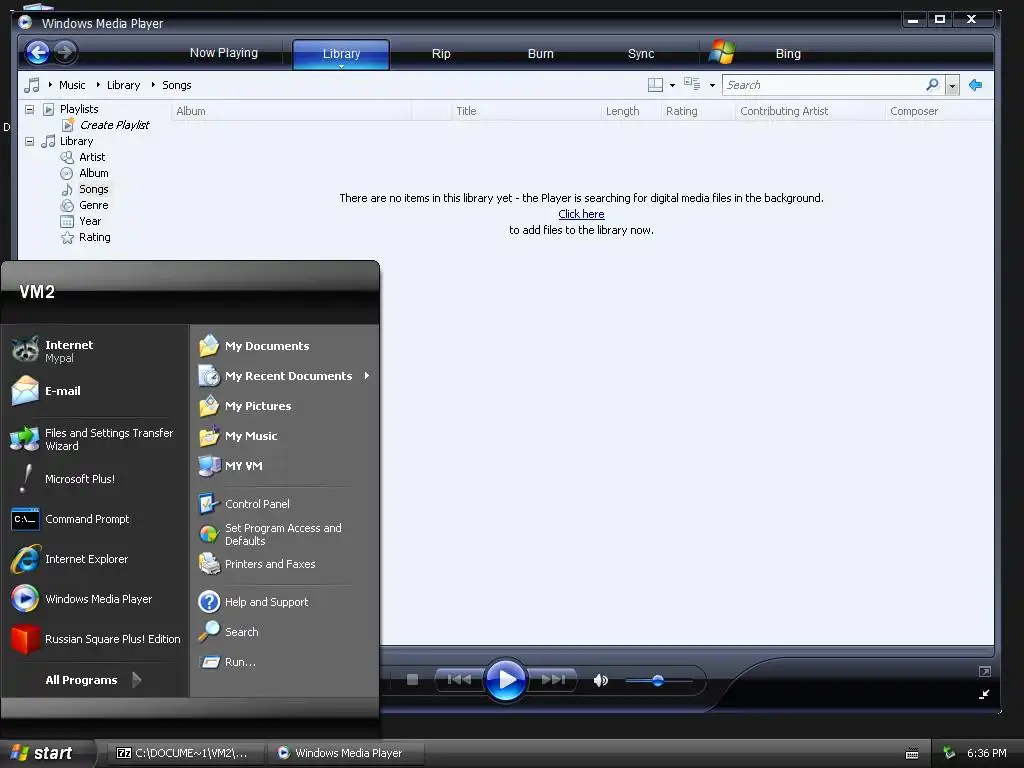This screenshot has height=768, width=1024.
Task: Select Artist in the Library tree
Action: pyautogui.click(x=92, y=157)
